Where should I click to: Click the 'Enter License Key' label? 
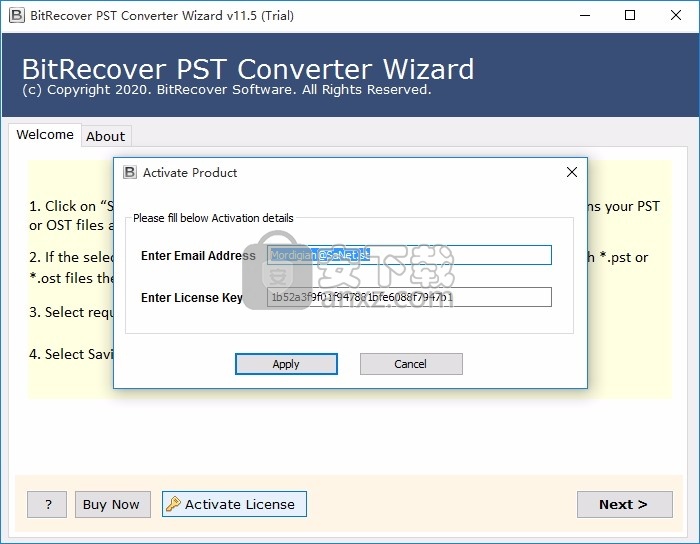coord(192,298)
